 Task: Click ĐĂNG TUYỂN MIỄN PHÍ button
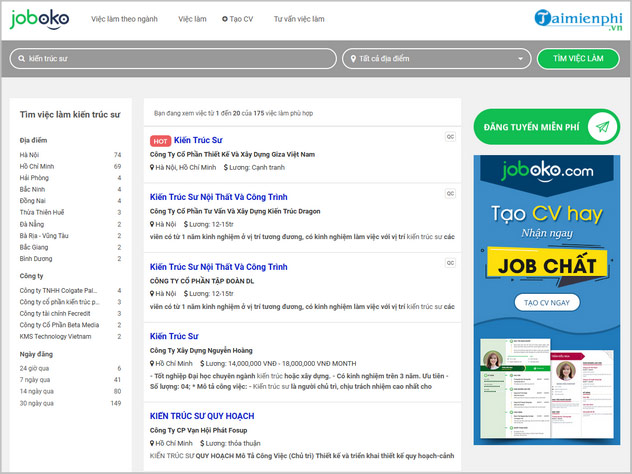547,127
